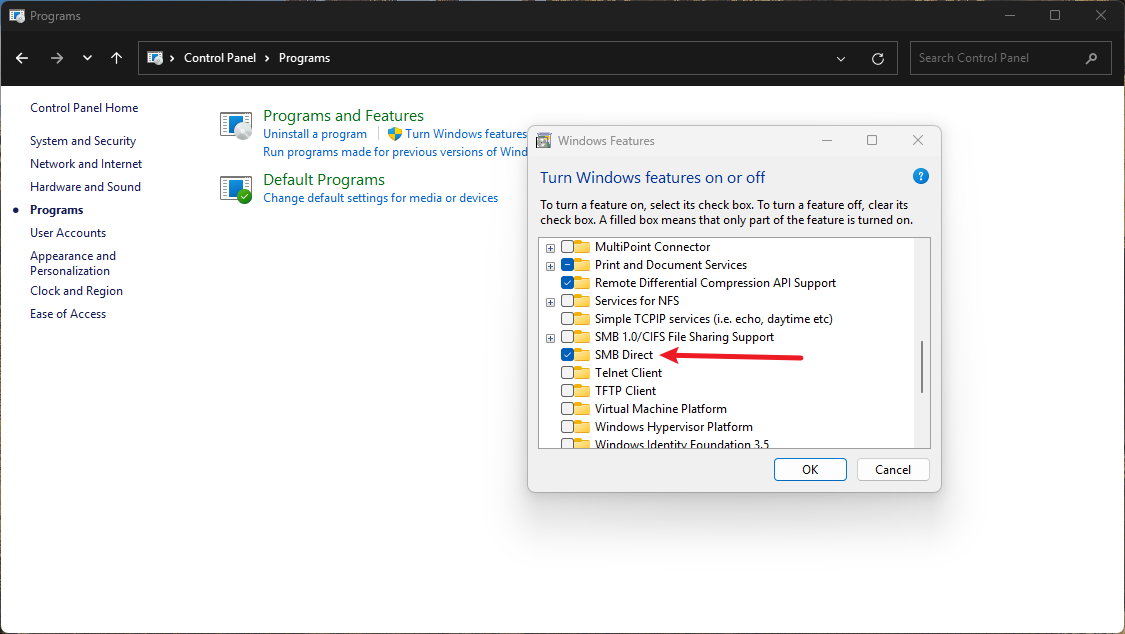The height and width of the screenshot is (634, 1125).
Task: Click the Windows Features list scrollbar
Action: point(922,366)
